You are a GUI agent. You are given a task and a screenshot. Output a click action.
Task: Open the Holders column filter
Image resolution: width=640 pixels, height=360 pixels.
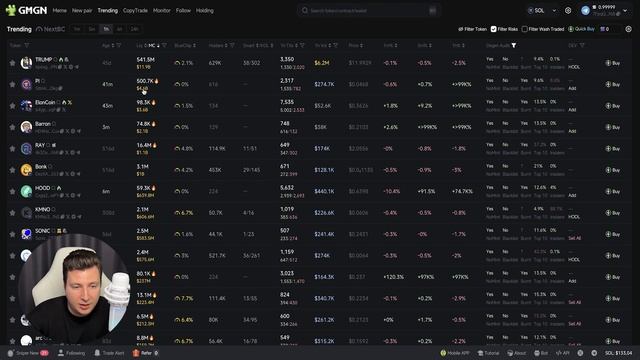click(232, 45)
